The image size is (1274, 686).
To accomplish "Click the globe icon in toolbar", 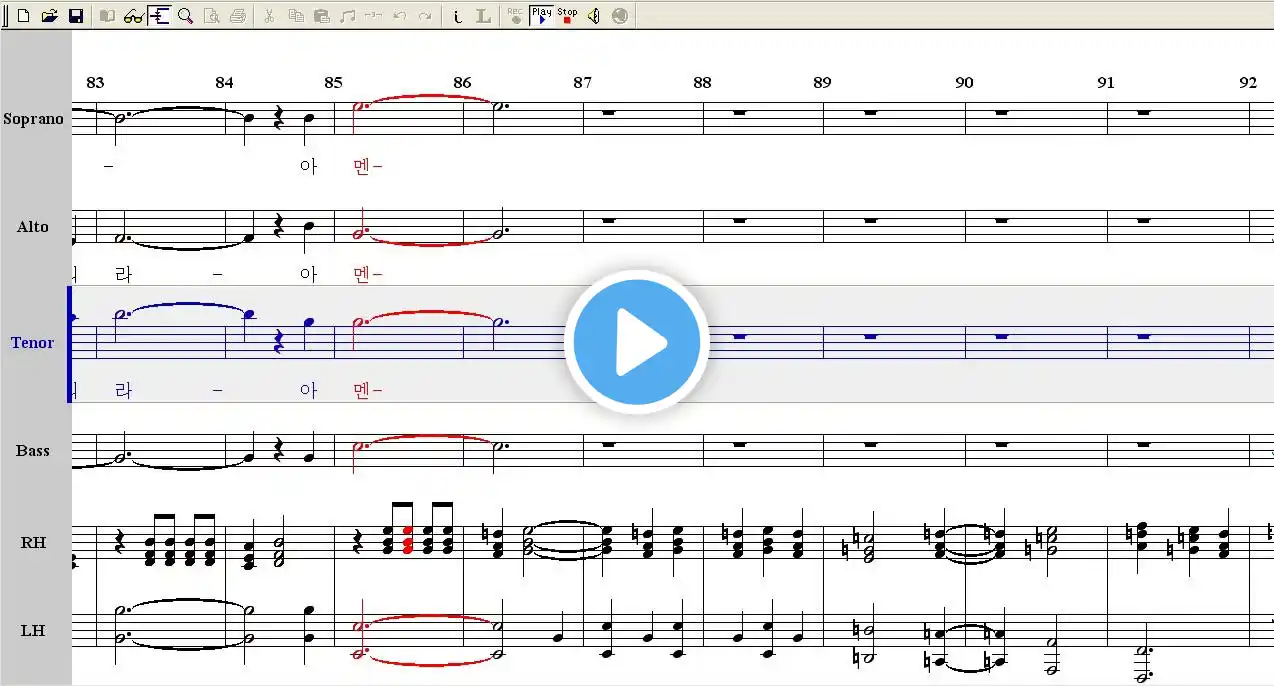I will pyautogui.click(x=620, y=16).
